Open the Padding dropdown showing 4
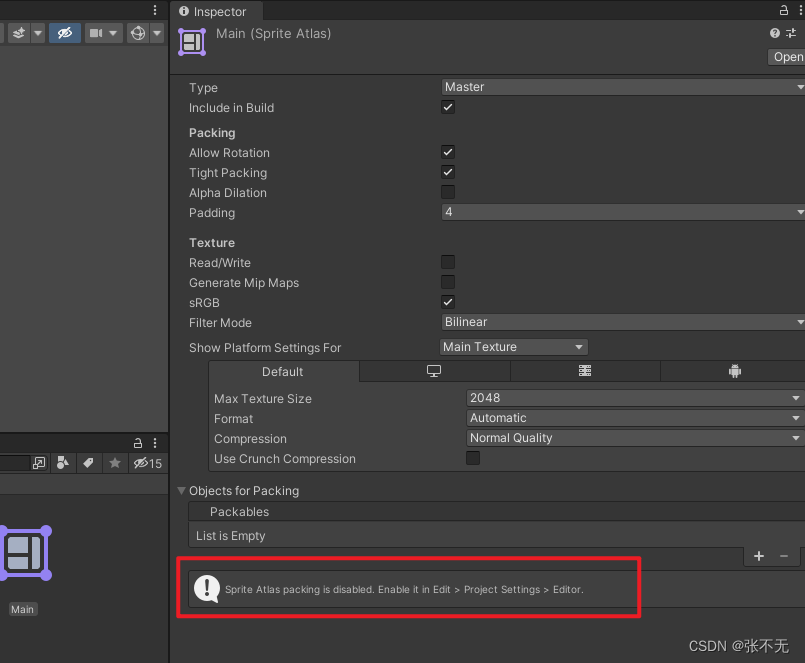Image resolution: width=805 pixels, height=663 pixels. [623, 212]
